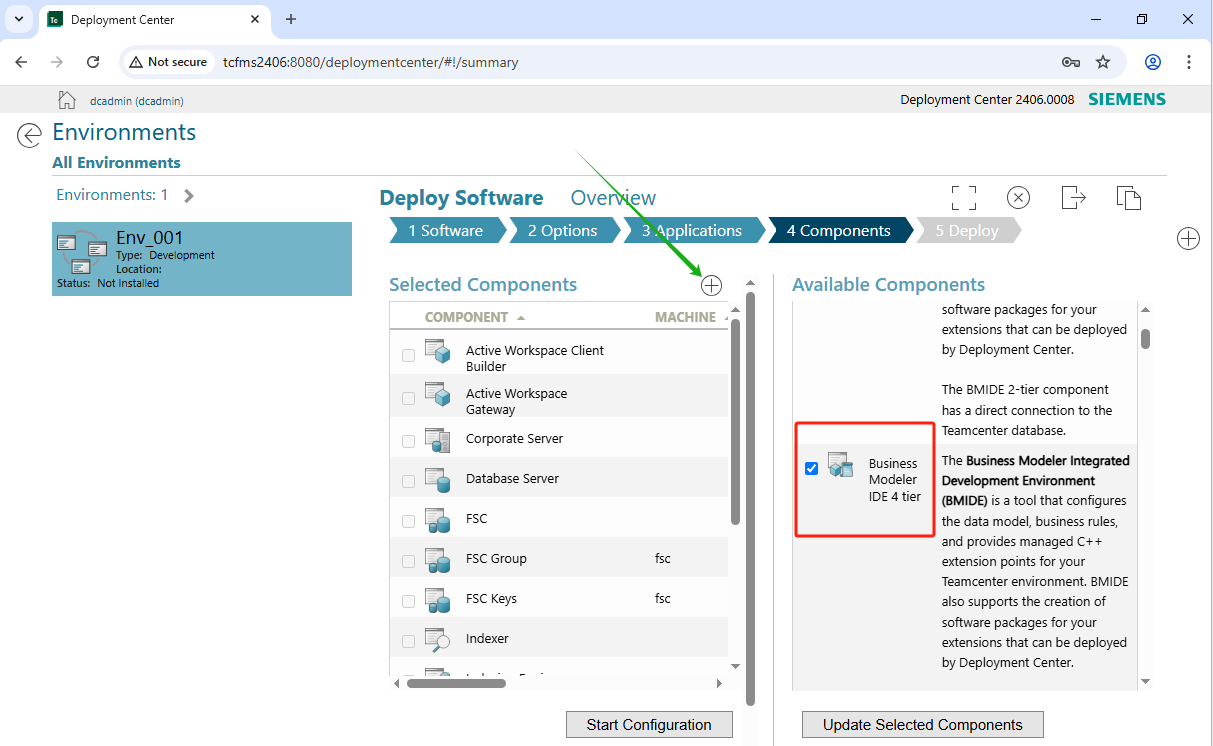Click the Indexer component icon

(438, 640)
